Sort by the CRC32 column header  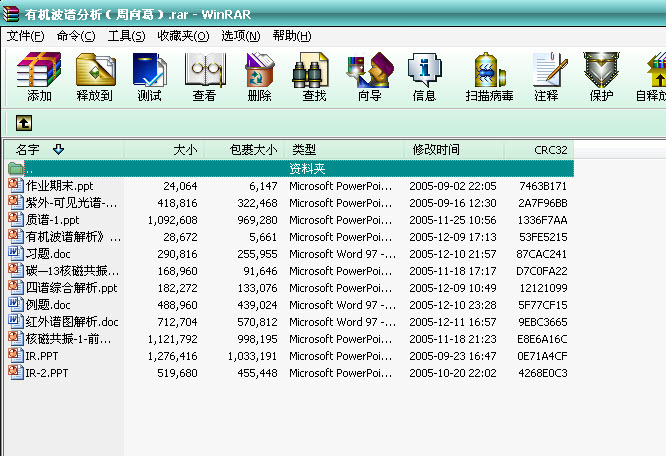coord(539,149)
